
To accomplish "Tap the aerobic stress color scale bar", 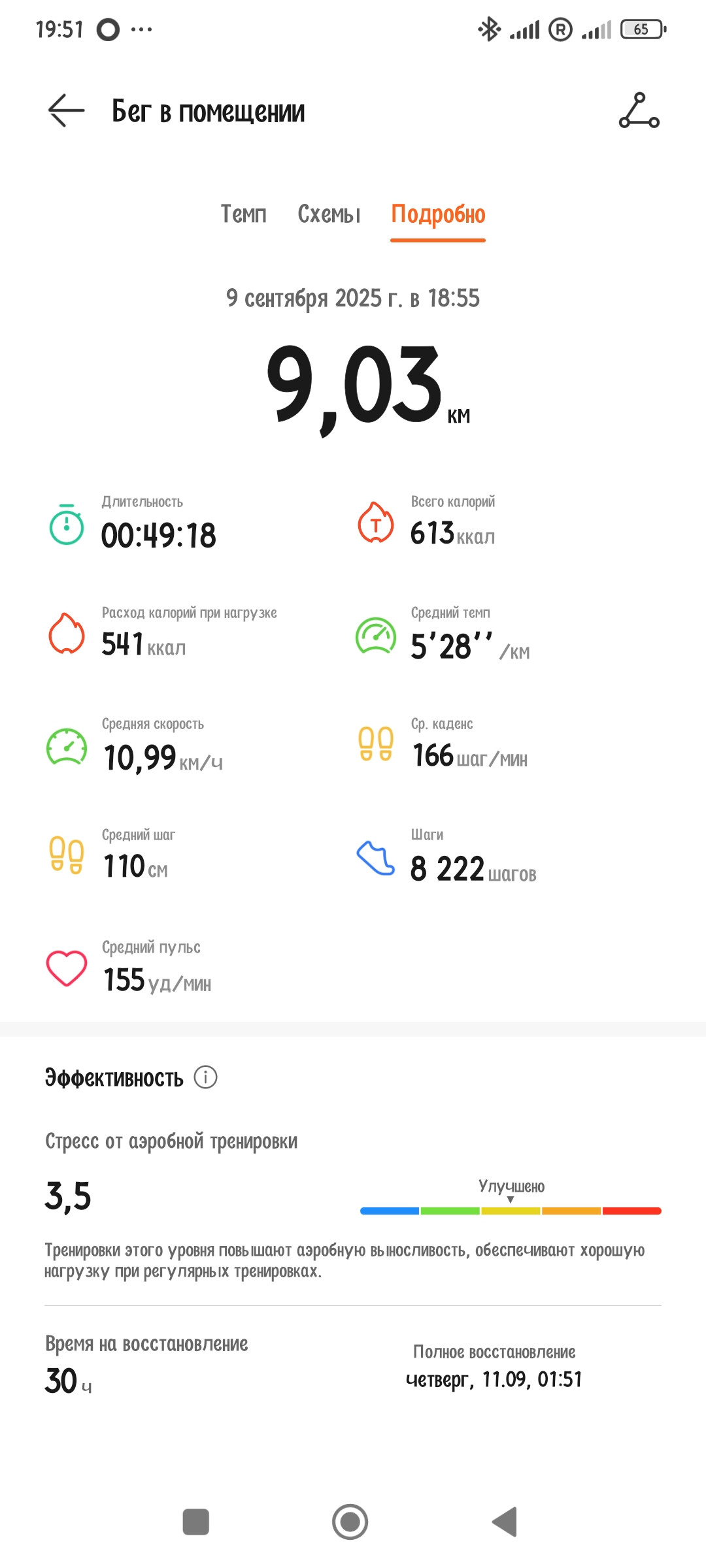I will pyautogui.click(x=511, y=1211).
